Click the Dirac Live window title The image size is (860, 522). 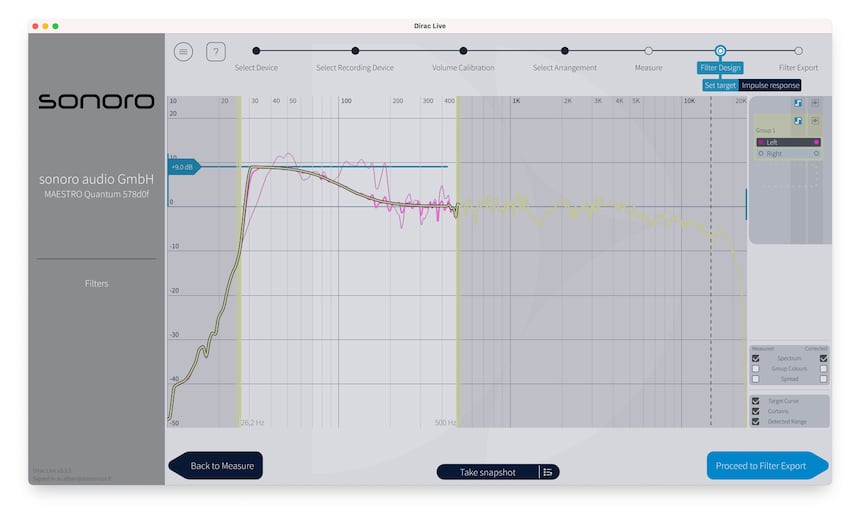tap(430, 26)
